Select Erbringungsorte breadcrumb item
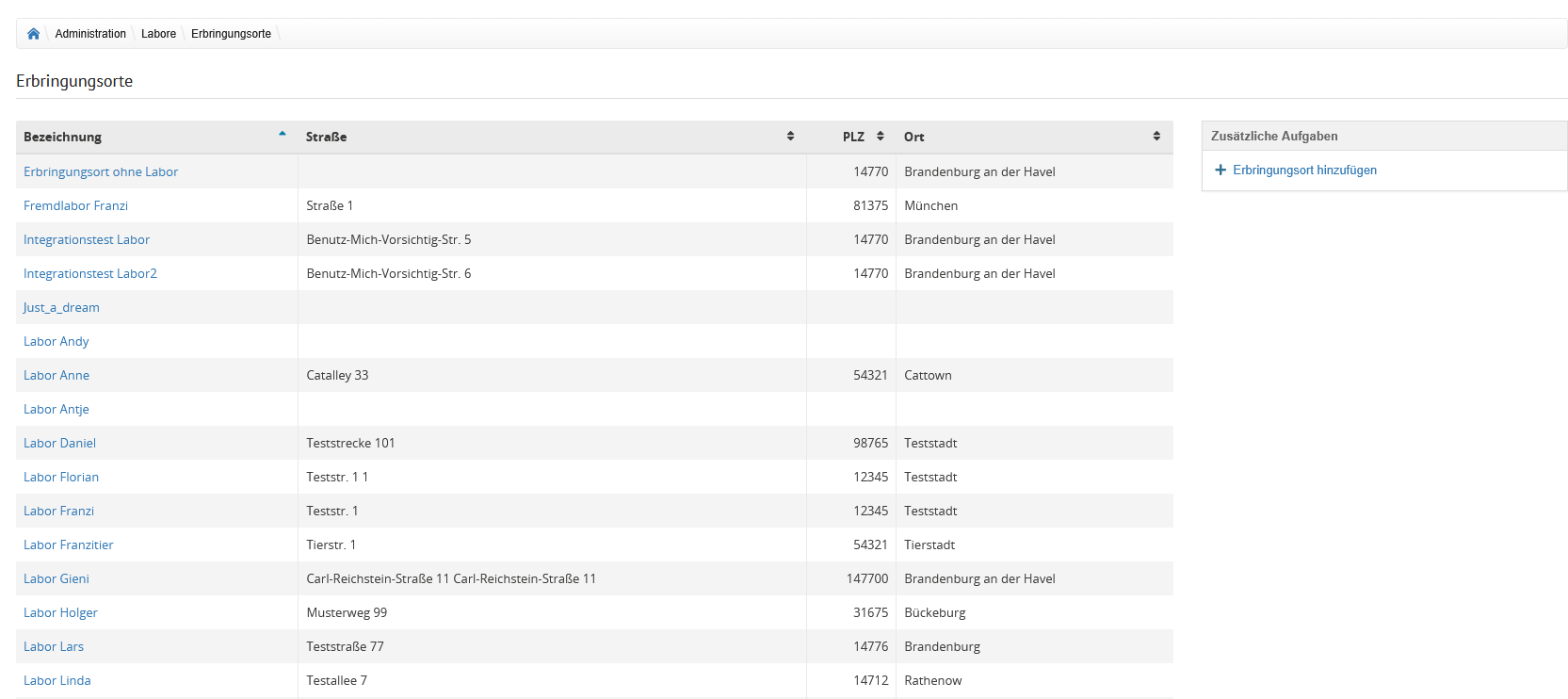 pos(231,34)
